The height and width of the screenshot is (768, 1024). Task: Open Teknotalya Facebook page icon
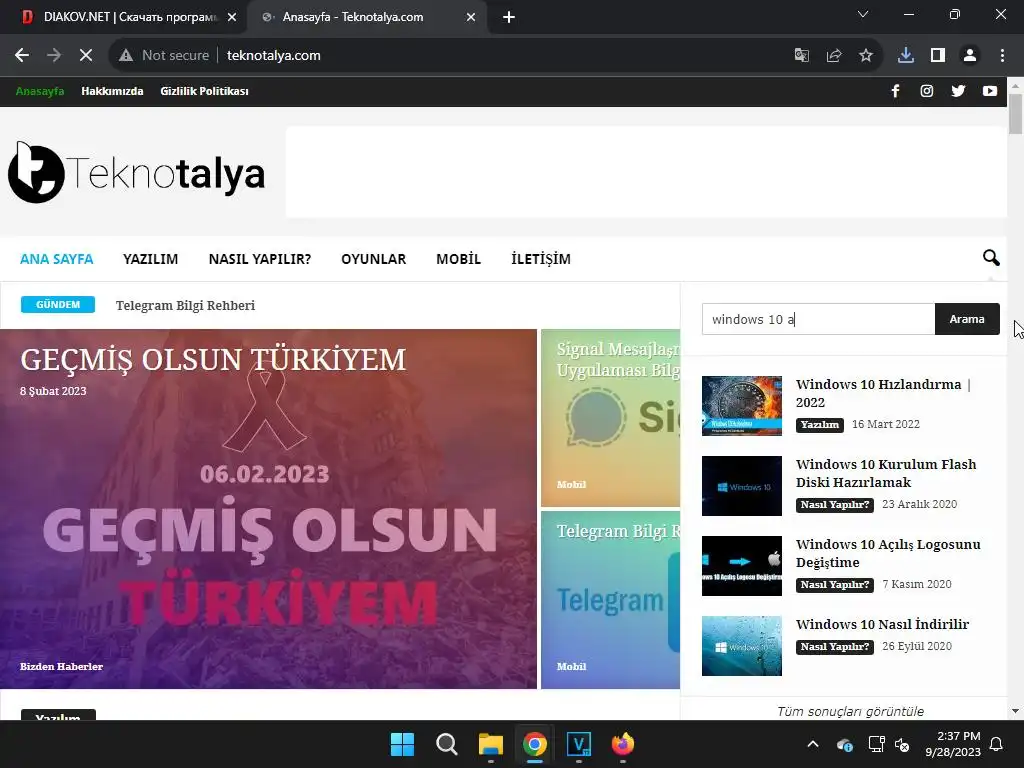[895, 91]
